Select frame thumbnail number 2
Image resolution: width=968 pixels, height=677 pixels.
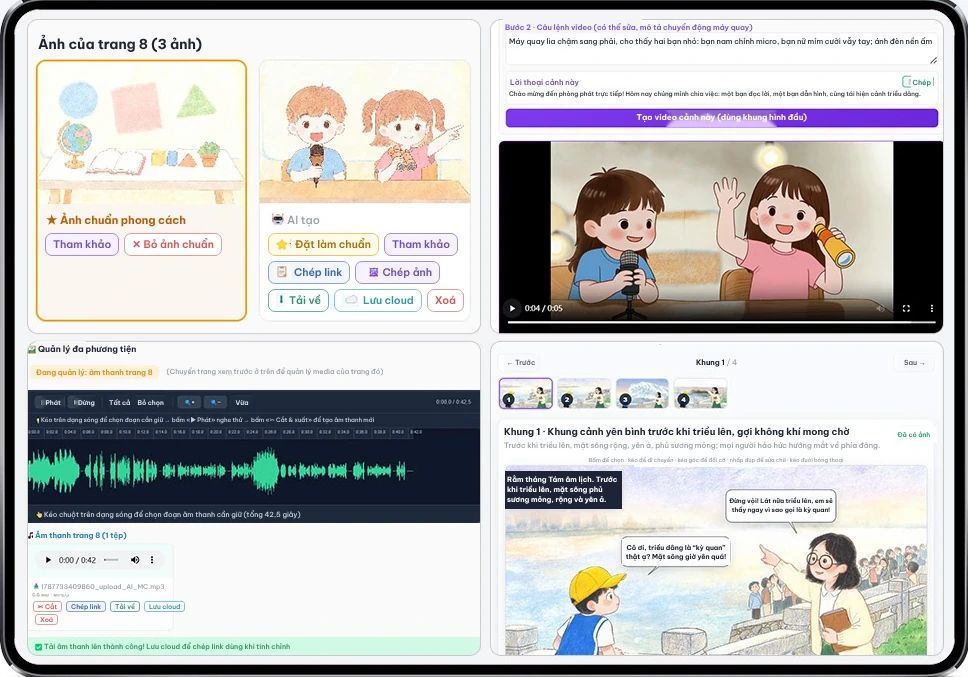click(x=584, y=393)
